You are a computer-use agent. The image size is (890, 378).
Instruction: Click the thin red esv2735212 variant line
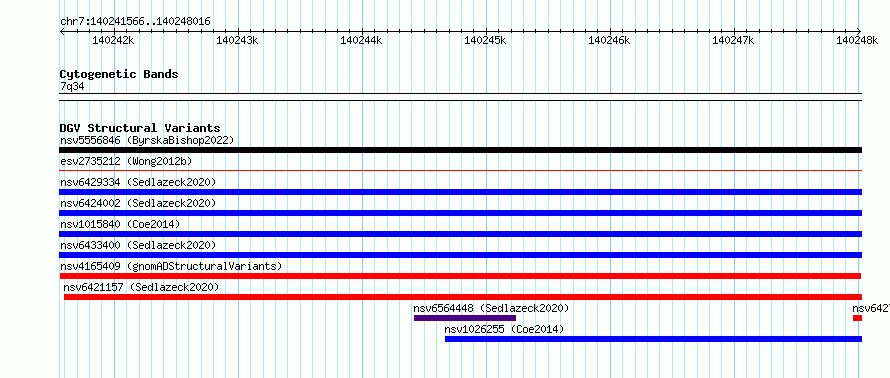[x=460, y=170]
